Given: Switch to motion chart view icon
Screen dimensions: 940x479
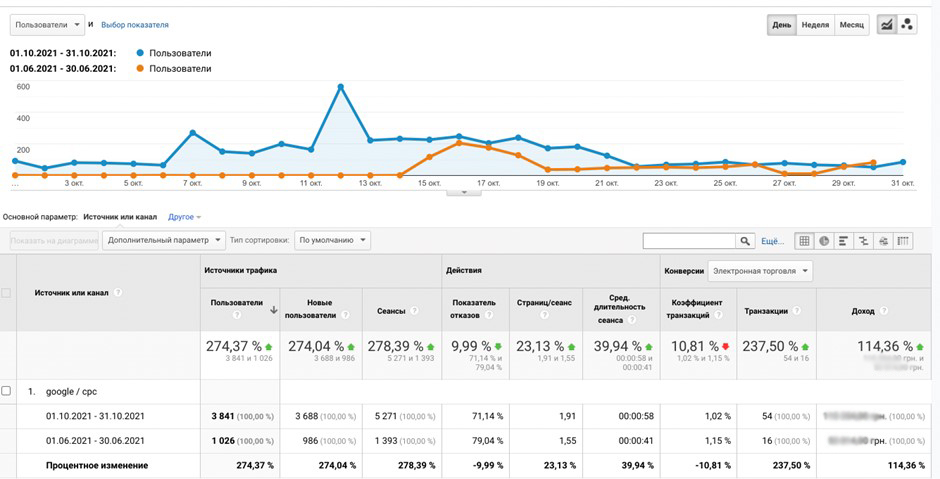Looking at the screenshot, I should pyautogui.click(x=907, y=25).
